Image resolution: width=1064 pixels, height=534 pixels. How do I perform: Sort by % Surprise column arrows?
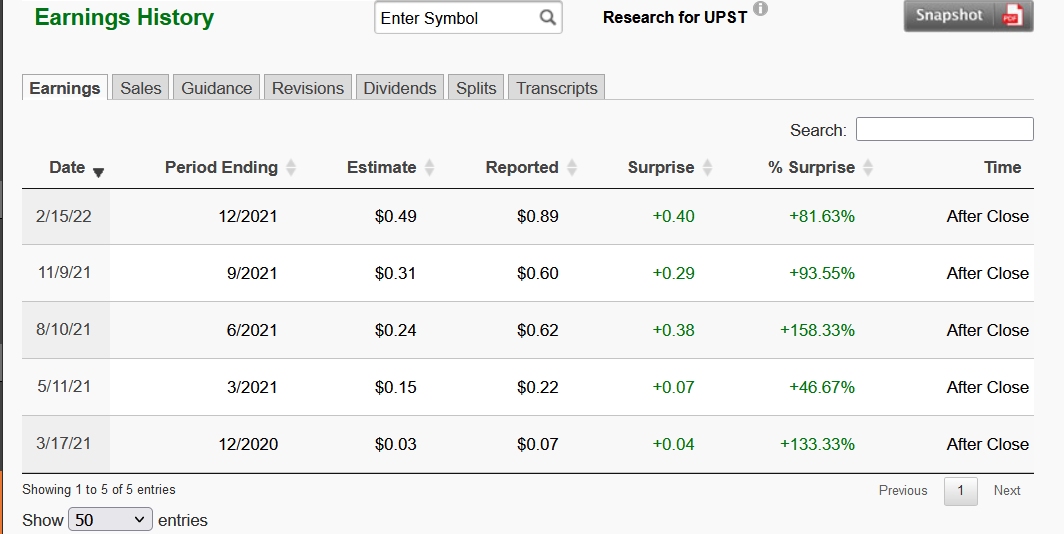tap(868, 168)
